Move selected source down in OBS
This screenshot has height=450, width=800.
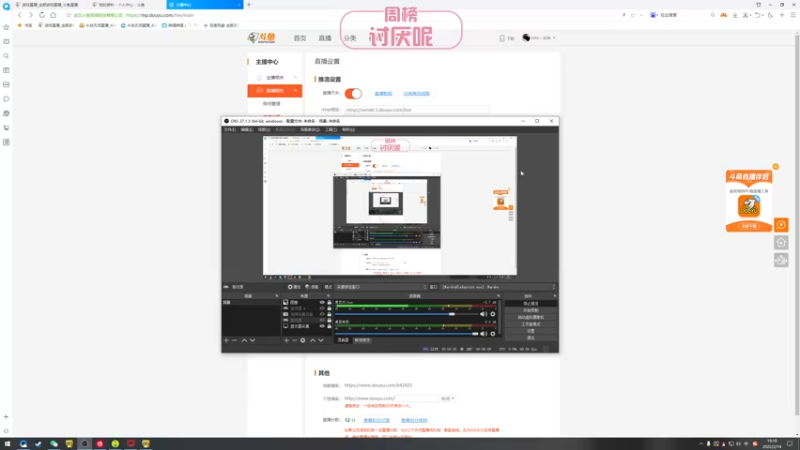tap(320, 340)
